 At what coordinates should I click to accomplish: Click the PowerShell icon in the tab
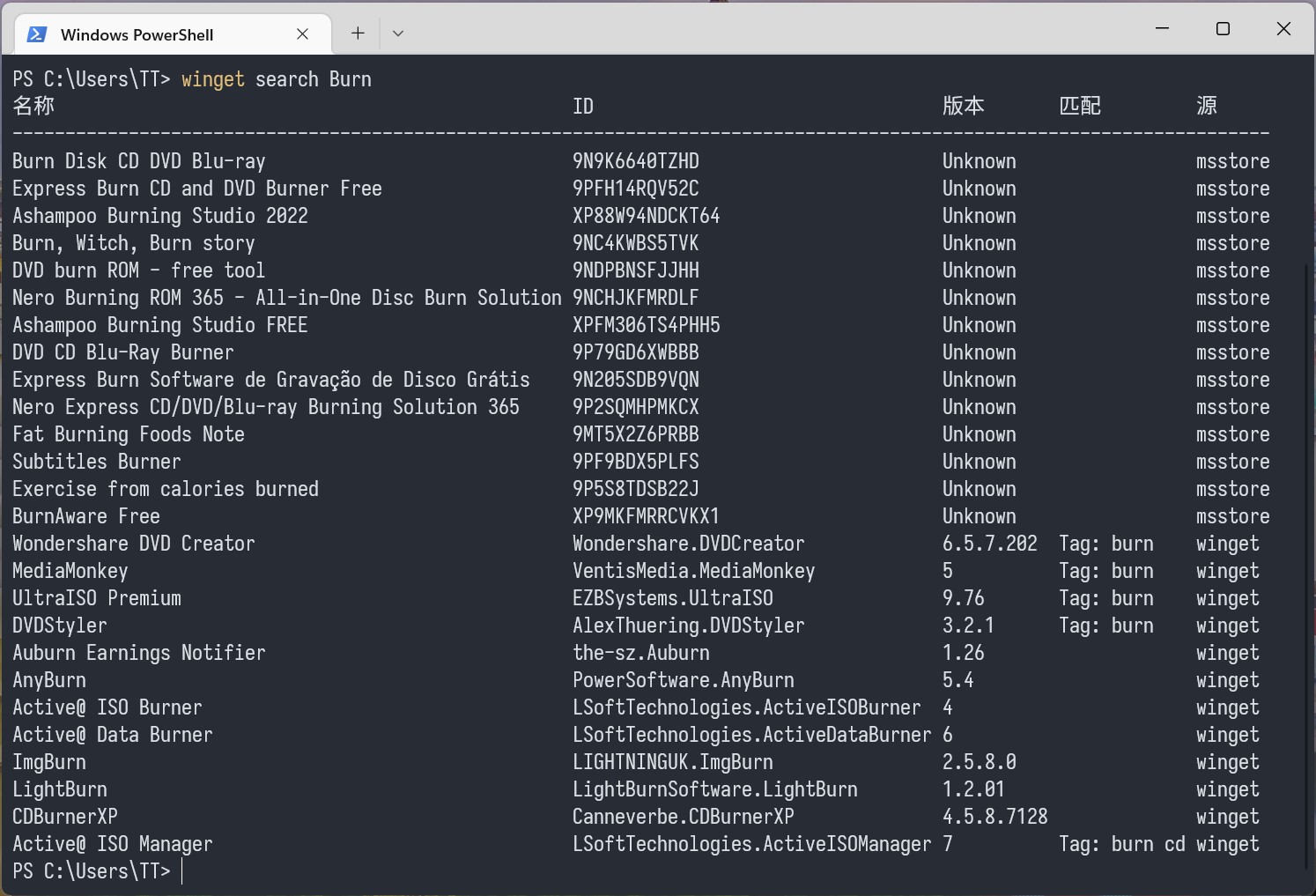[x=37, y=34]
